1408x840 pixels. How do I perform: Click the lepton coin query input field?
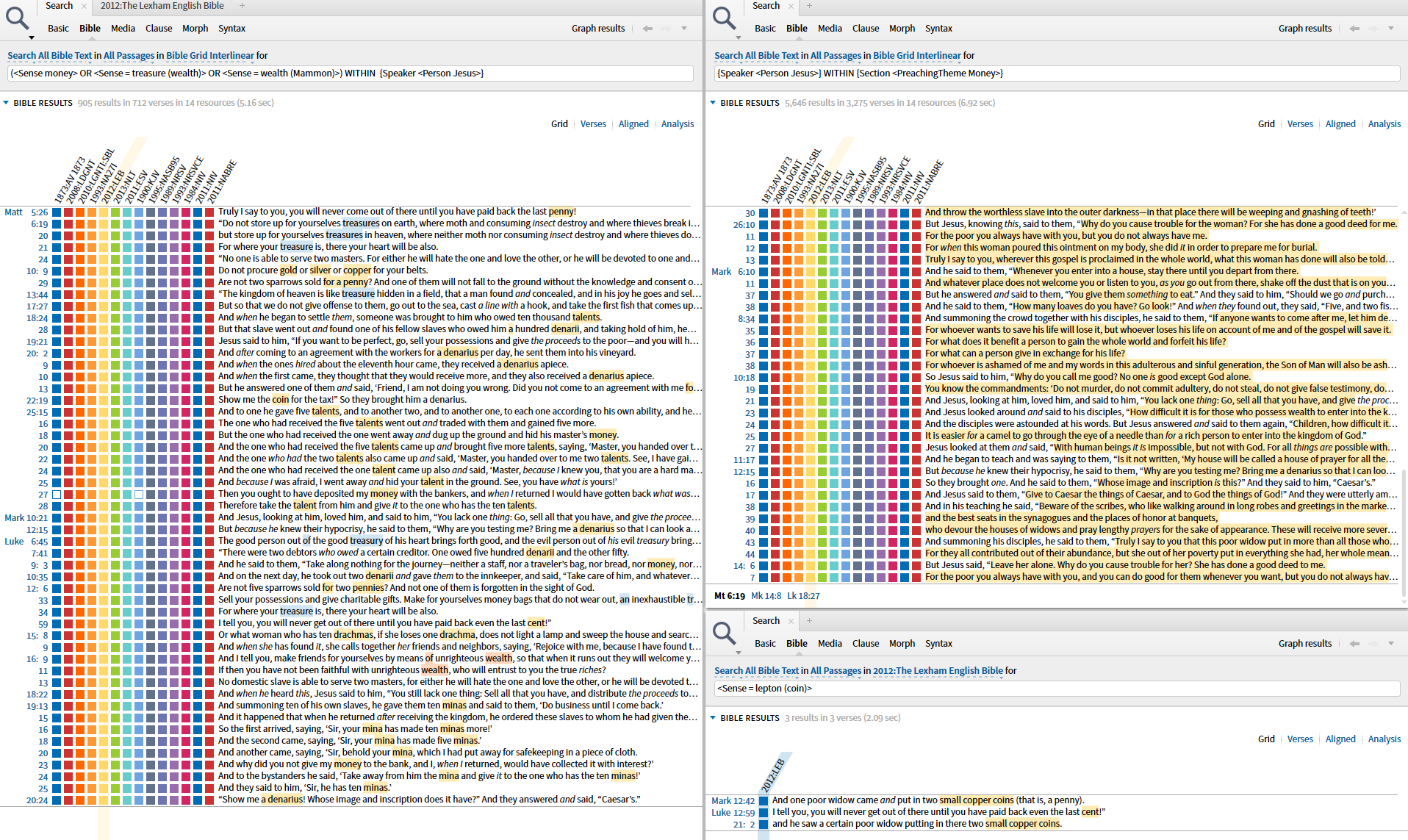point(1057,689)
